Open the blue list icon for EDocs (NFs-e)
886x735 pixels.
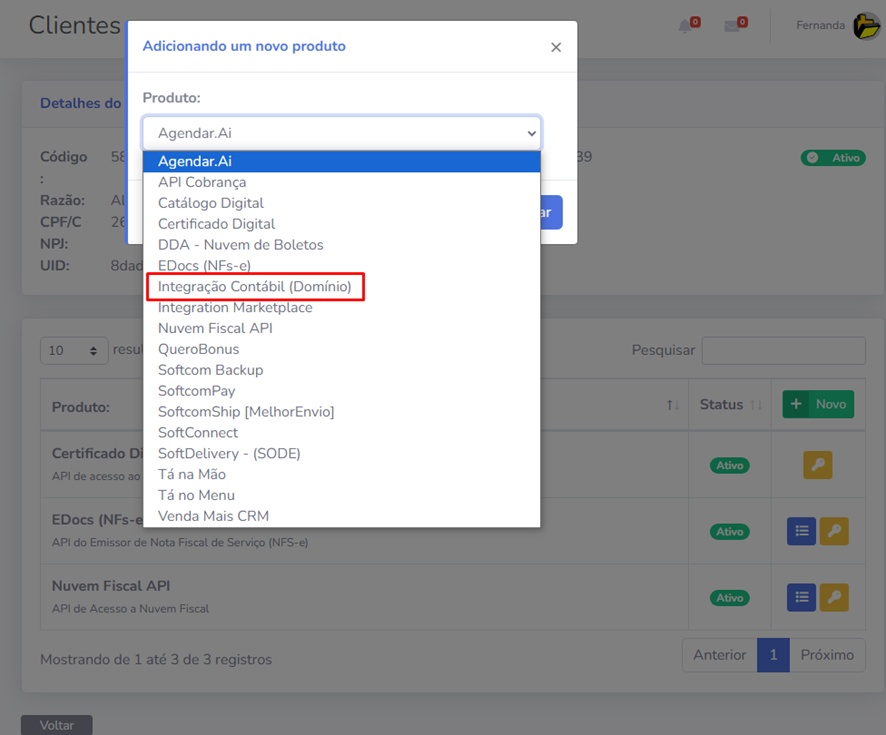pos(800,531)
